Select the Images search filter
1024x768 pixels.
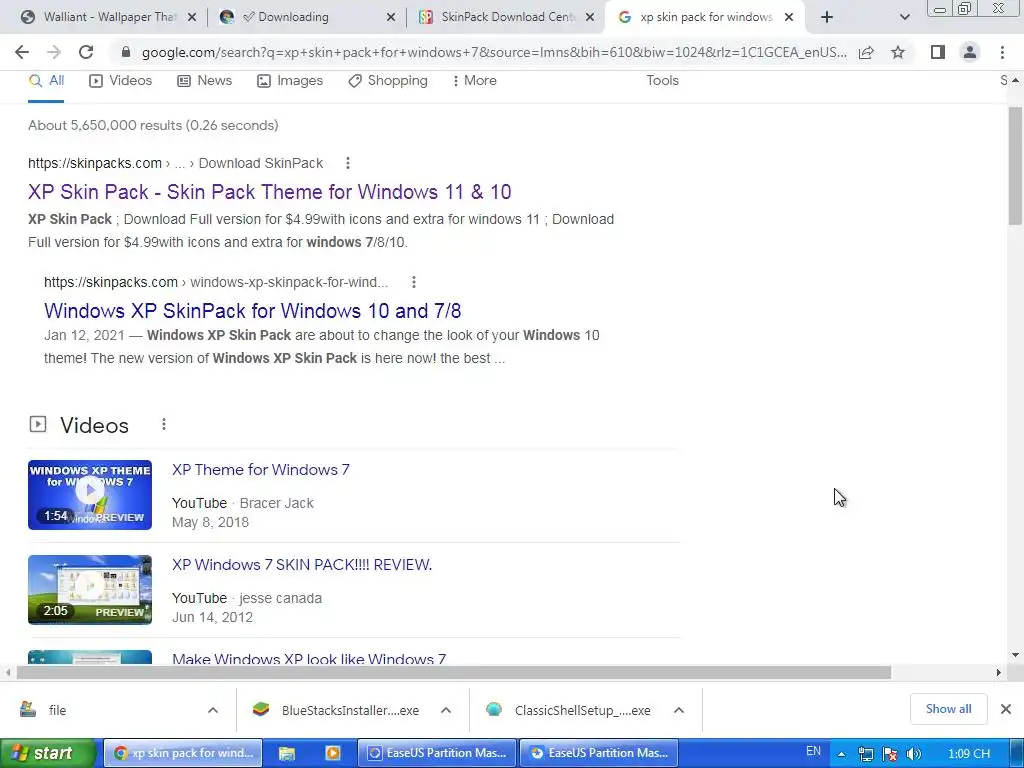pyautogui.click(x=290, y=81)
